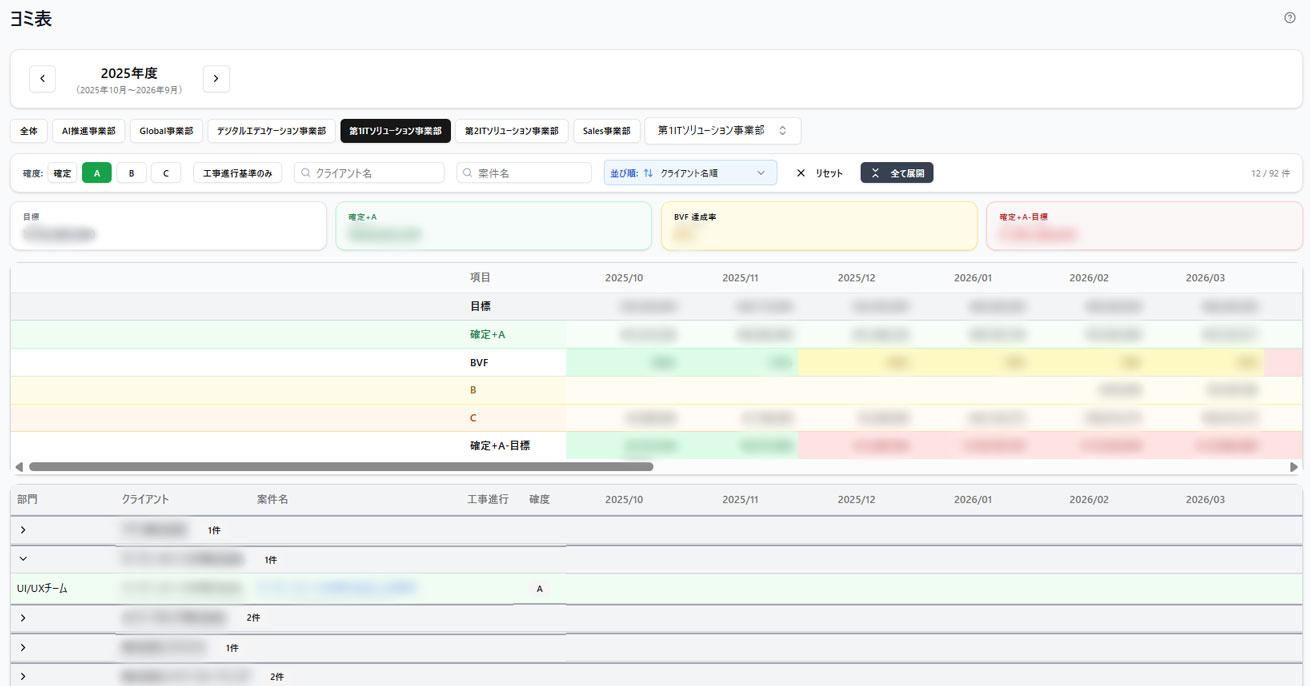Focus the 案件名 search input

[532, 173]
